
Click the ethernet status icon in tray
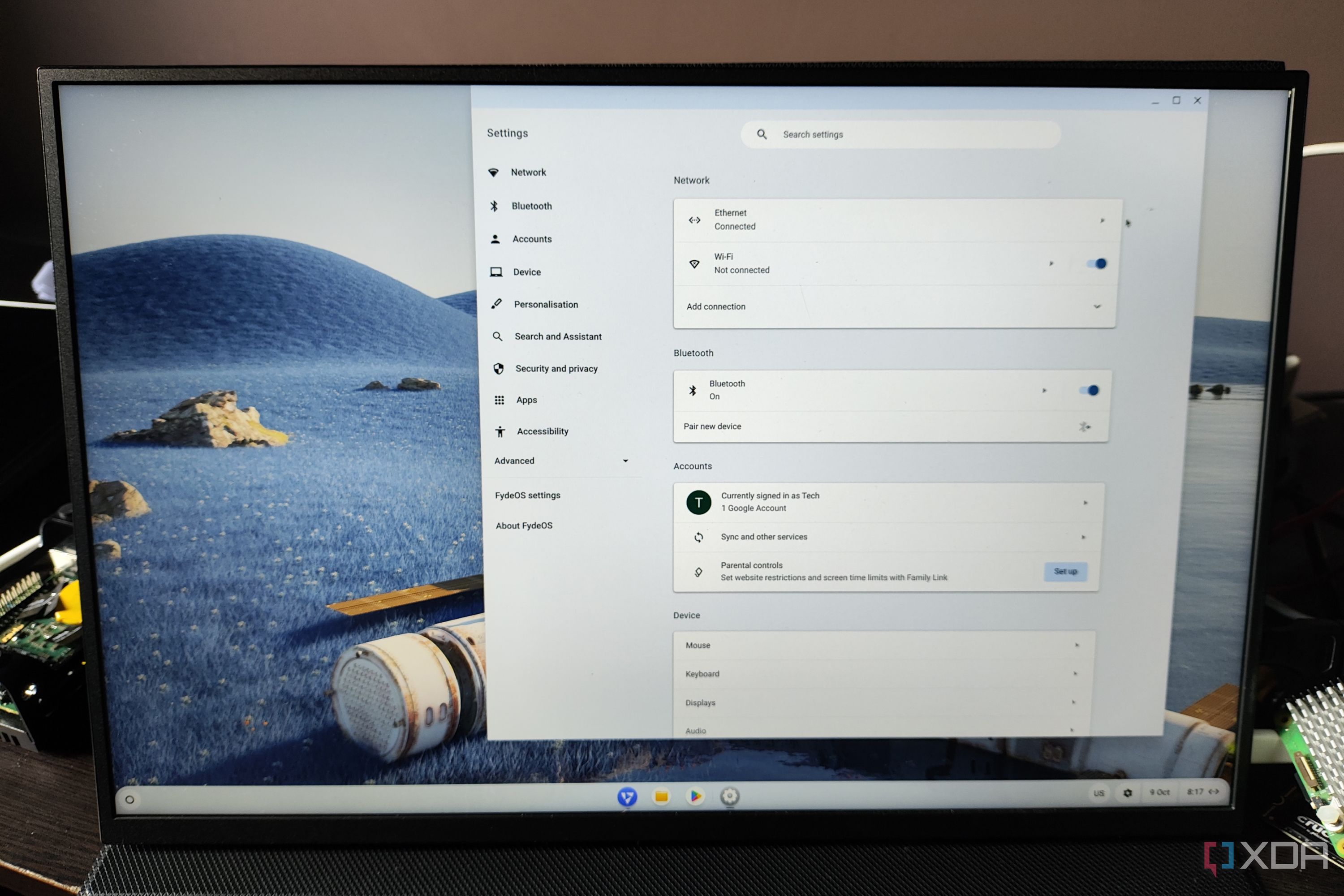[1214, 792]
